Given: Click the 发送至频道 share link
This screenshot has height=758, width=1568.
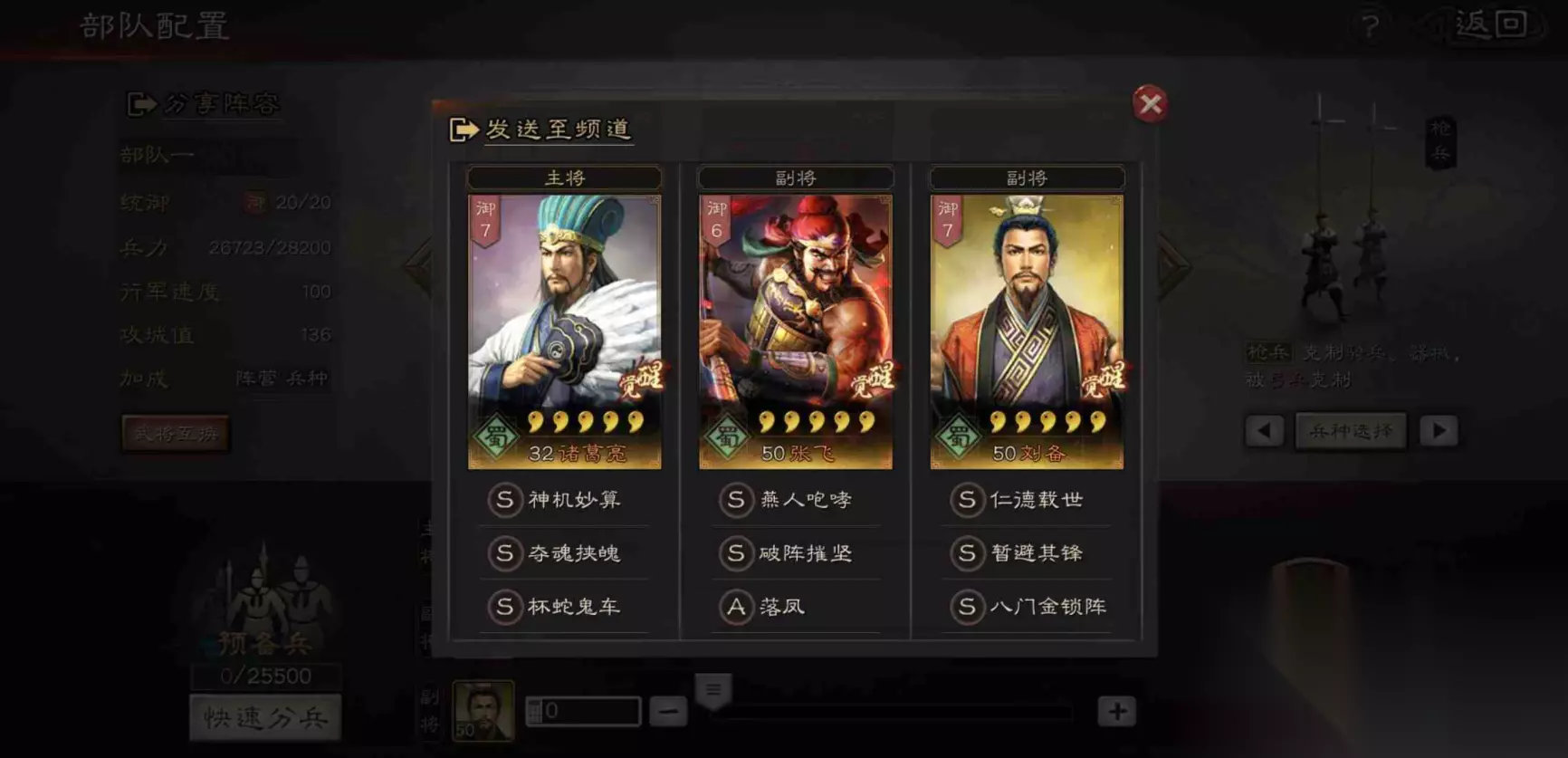Looking at the screenshot, I should pyautogui.click(x=558, y=130).
